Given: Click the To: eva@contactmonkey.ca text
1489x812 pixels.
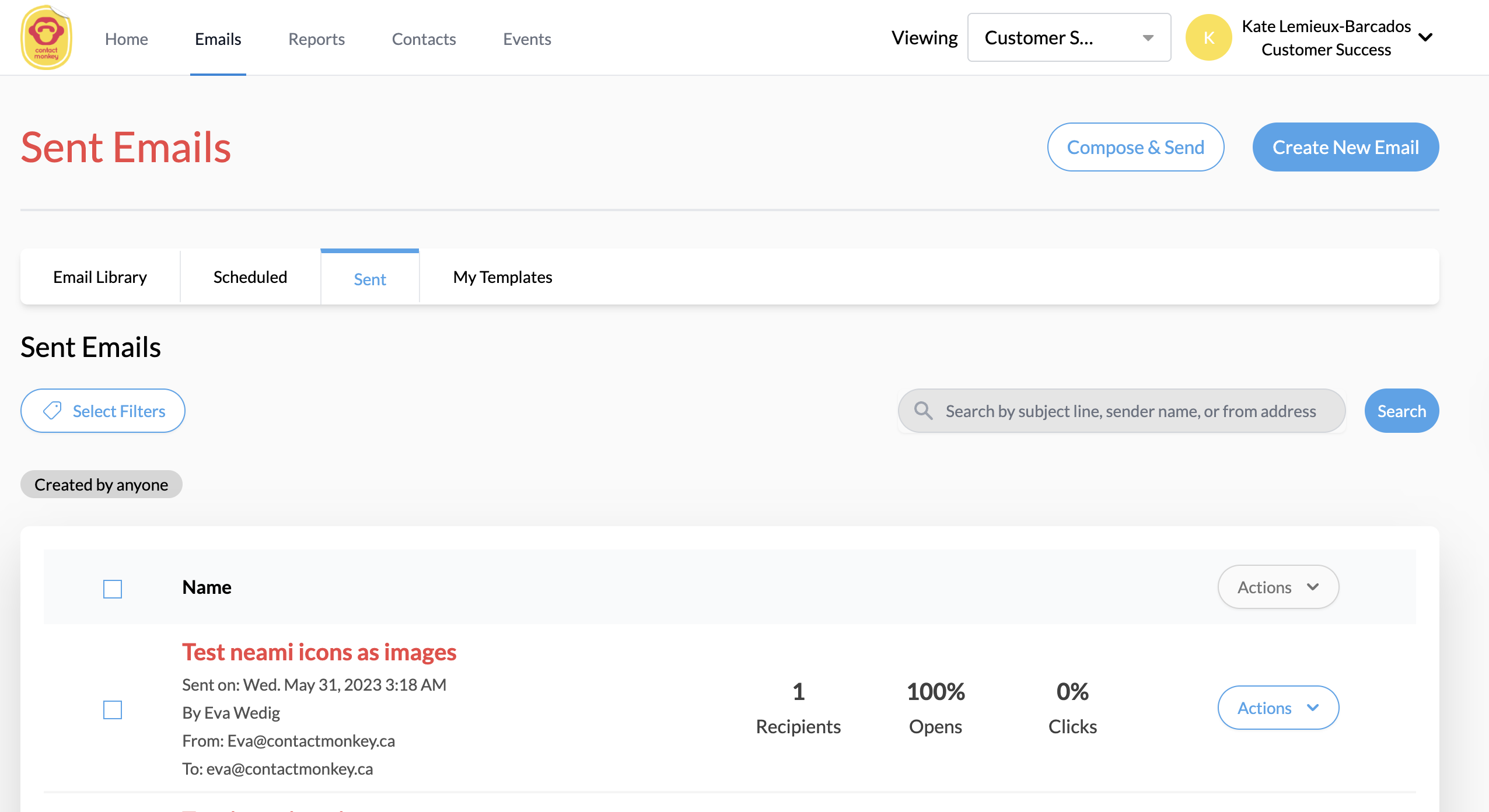Looking at the screenshot, I should pyautogui.click(x=278, y=768).
